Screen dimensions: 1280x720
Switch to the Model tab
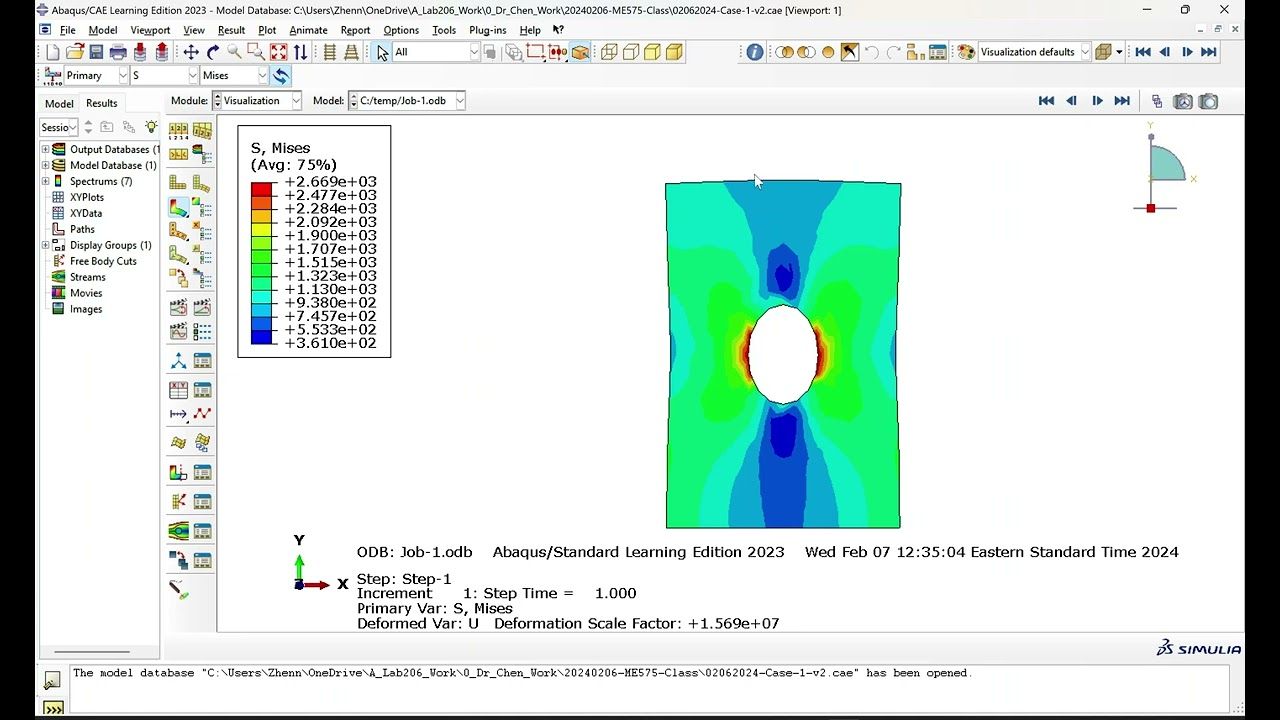[59, 103]
